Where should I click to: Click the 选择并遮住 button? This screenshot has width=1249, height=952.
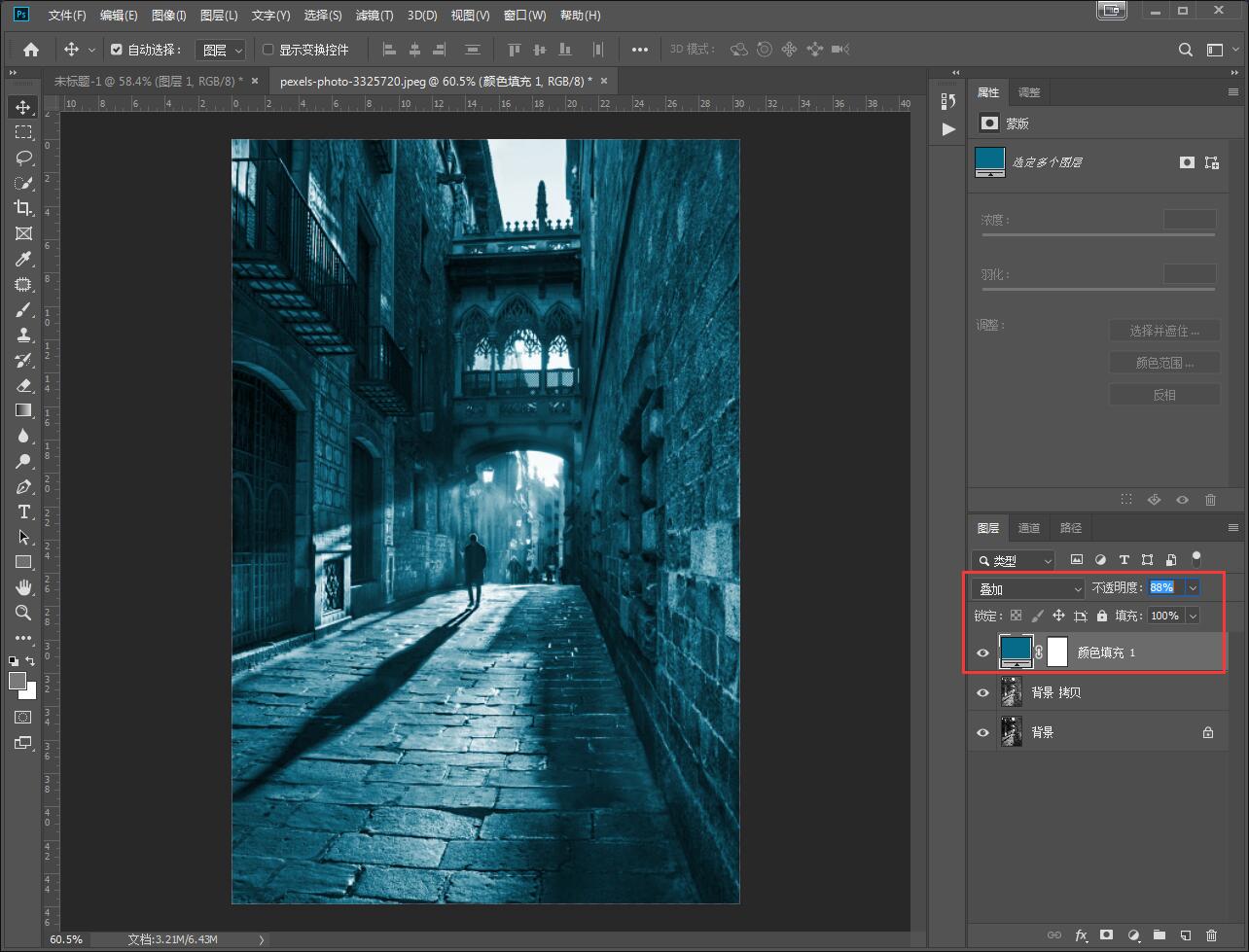click(x=1164, y=331)
